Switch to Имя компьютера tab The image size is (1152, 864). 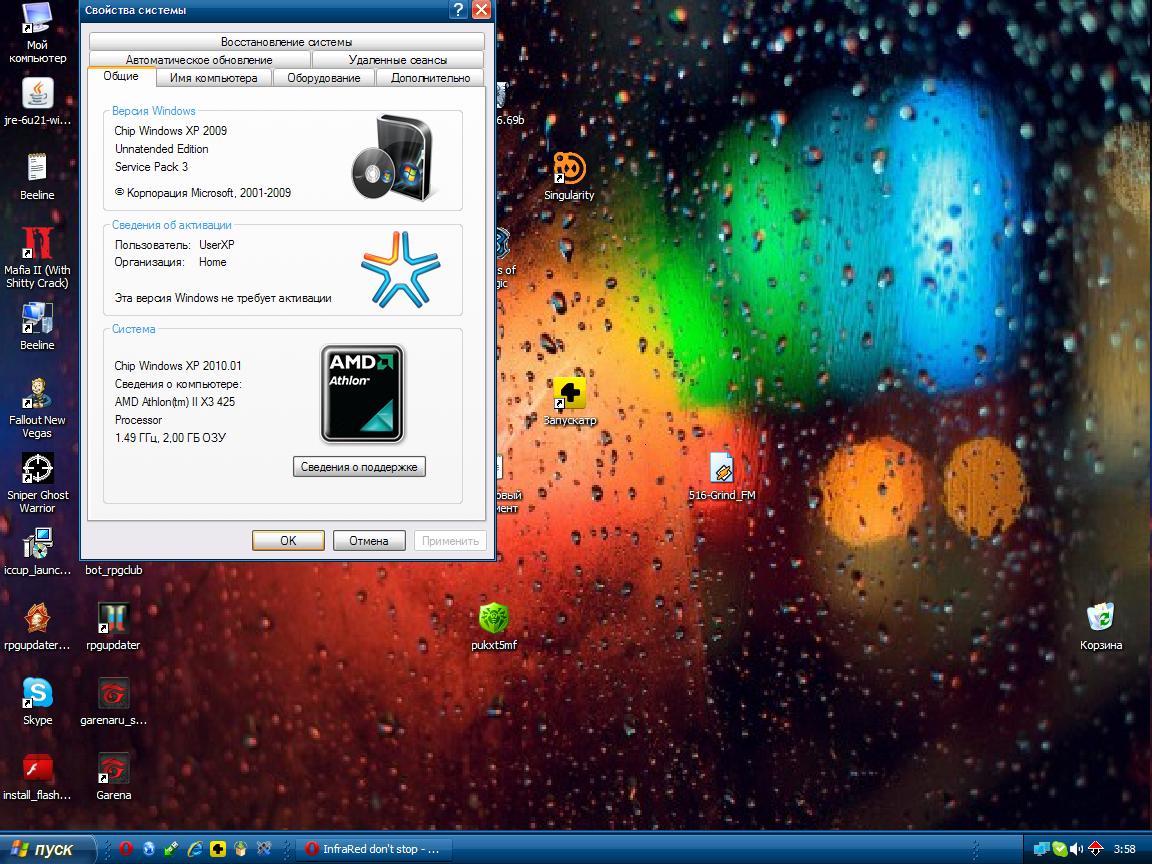point(214,78)
